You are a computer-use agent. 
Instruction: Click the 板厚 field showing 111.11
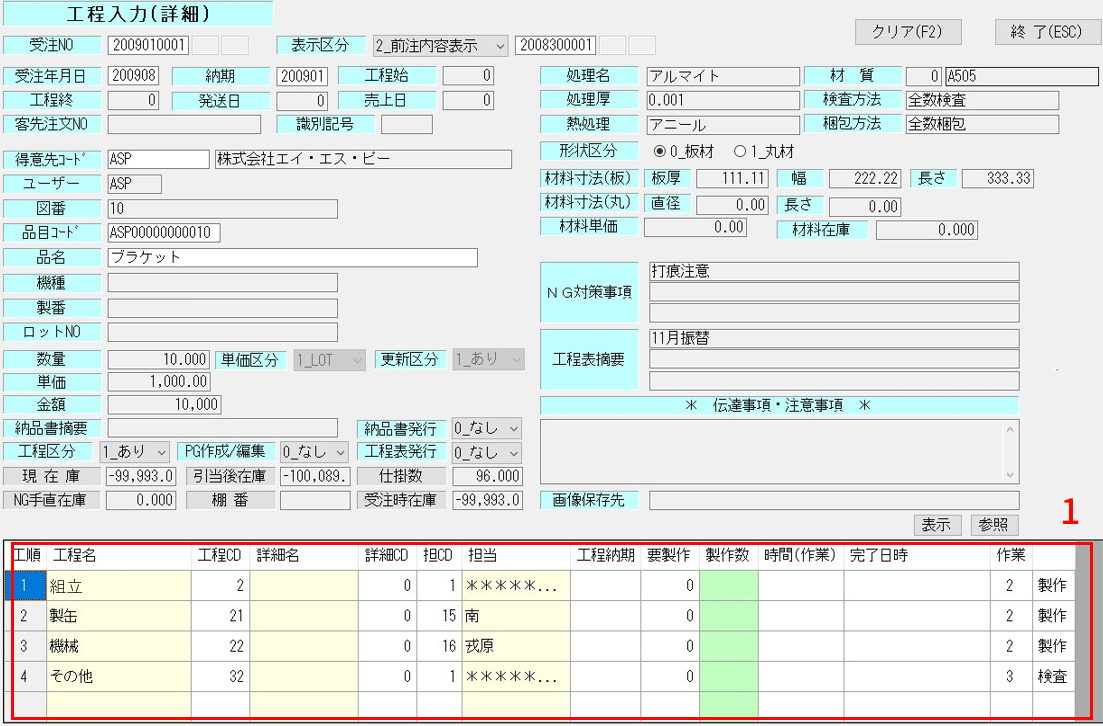[x=732, y=178]
